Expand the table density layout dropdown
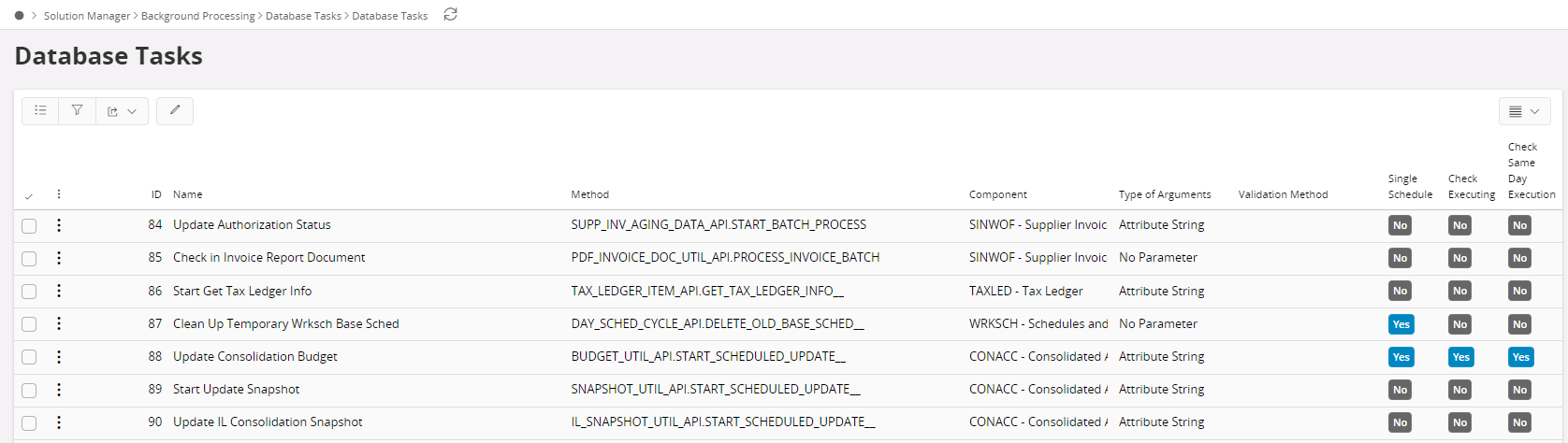1568x443 pixels. 1524,111
